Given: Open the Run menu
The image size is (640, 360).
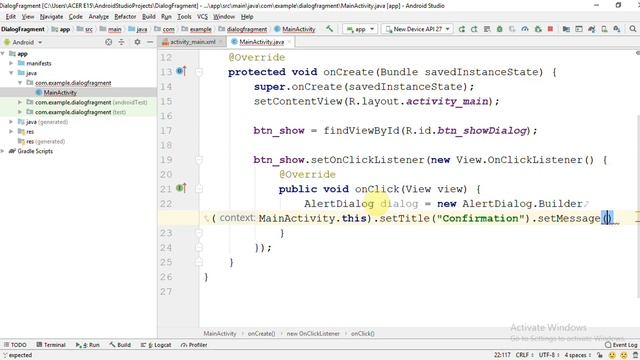Looking at the screenshot, I should click(166, 17).
